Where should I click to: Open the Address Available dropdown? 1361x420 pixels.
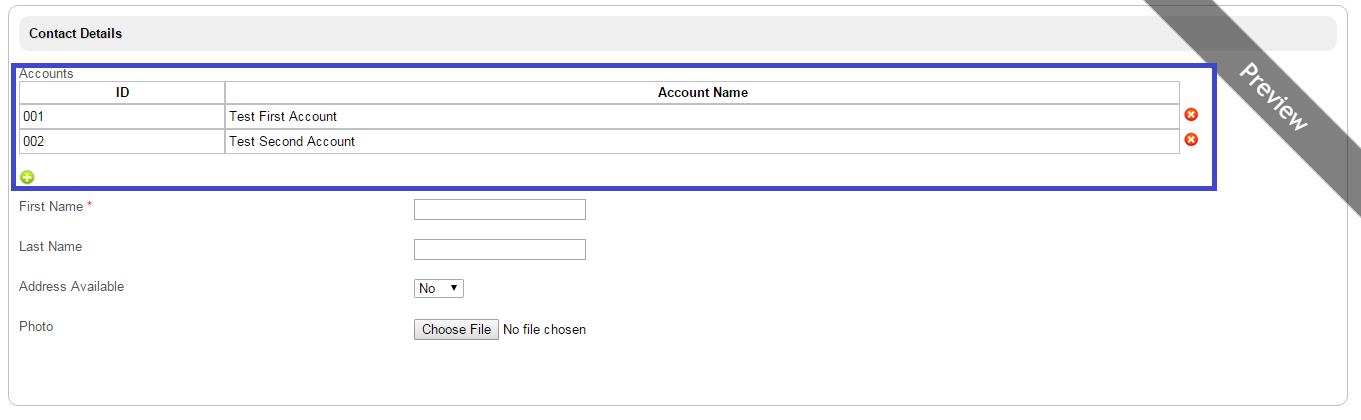pyautogui.click(x=439, y=288)
